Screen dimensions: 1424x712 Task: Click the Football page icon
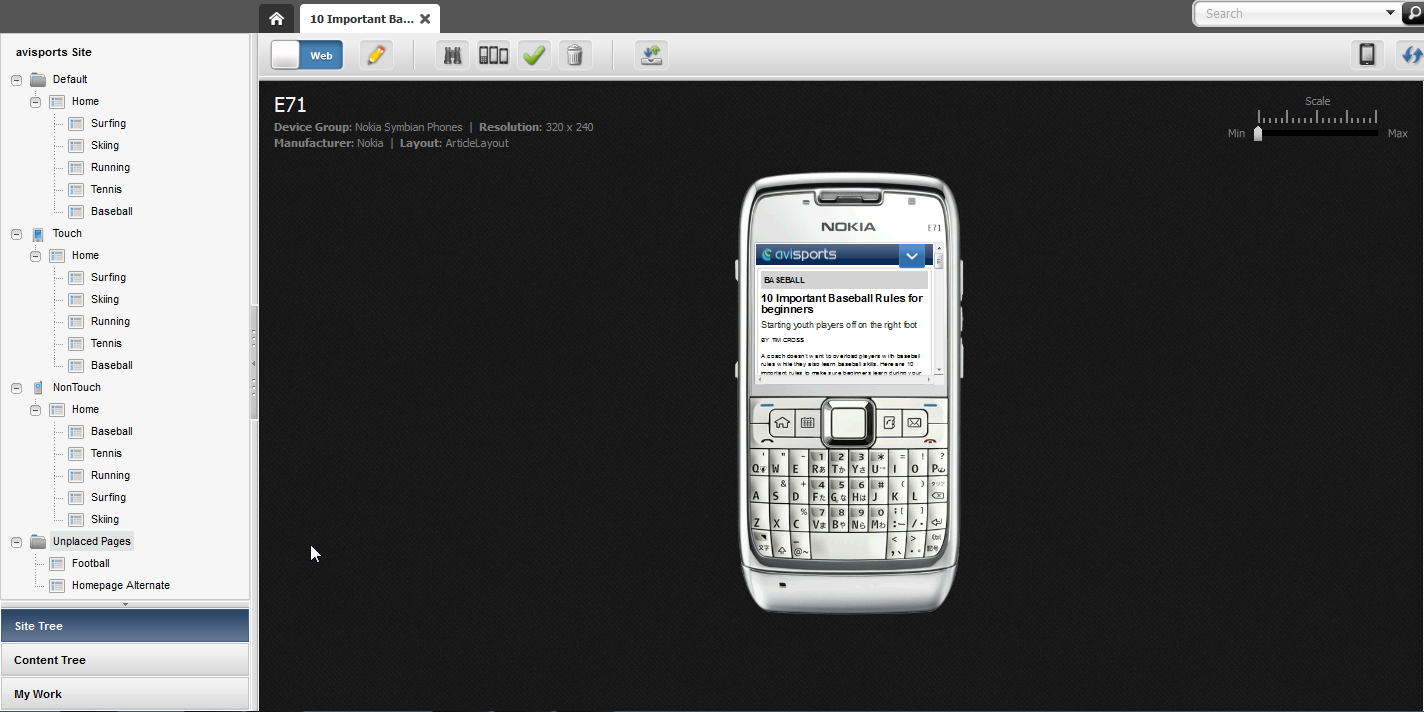pyautogui.click(x=57, y=563)
